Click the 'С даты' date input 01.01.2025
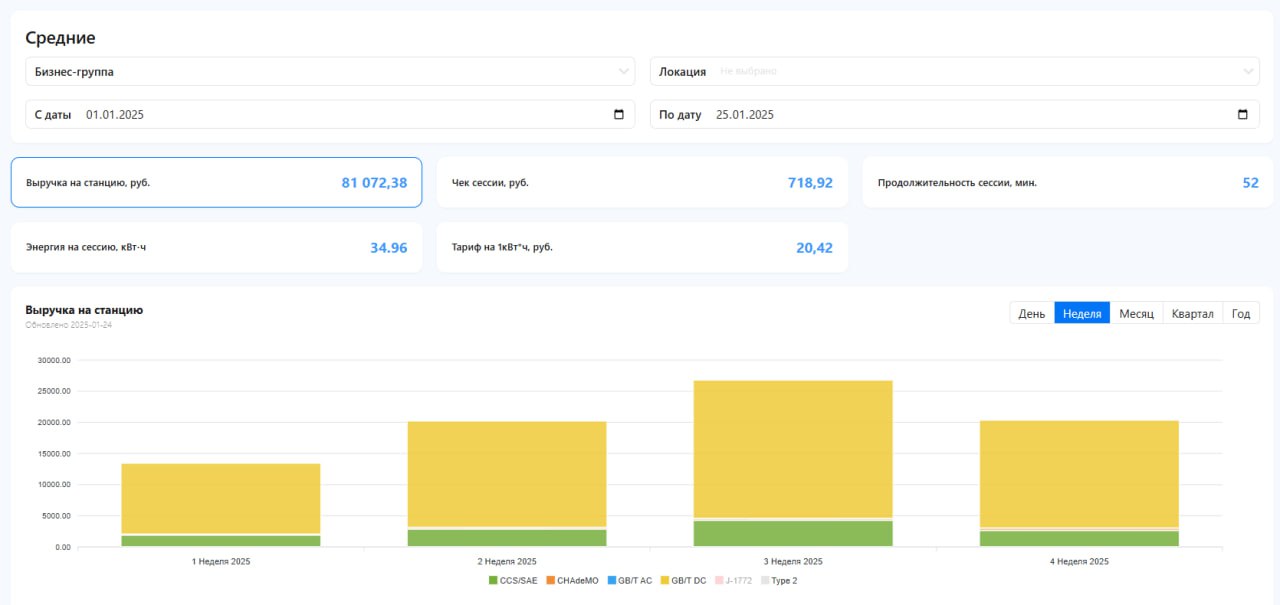 [330, 114]
